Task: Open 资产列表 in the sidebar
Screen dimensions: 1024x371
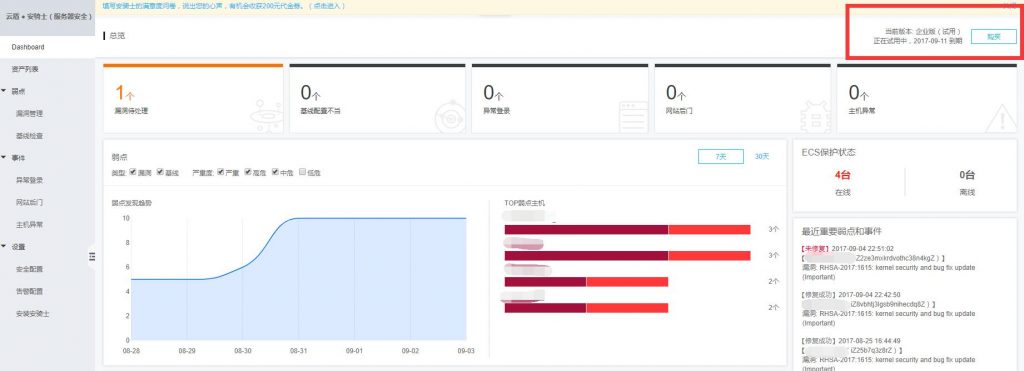Action: (24, 69)
